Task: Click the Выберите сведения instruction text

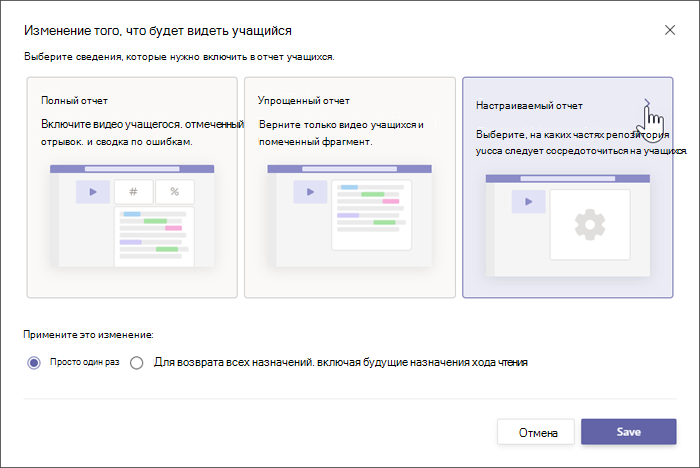Action: coord(179,57)
